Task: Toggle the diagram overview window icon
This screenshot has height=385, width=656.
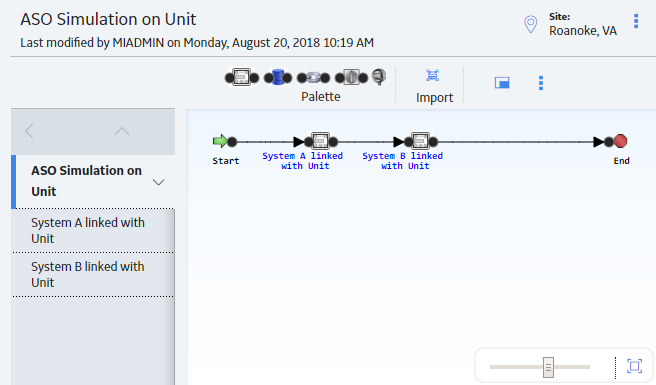Action: tap(502, 82)
